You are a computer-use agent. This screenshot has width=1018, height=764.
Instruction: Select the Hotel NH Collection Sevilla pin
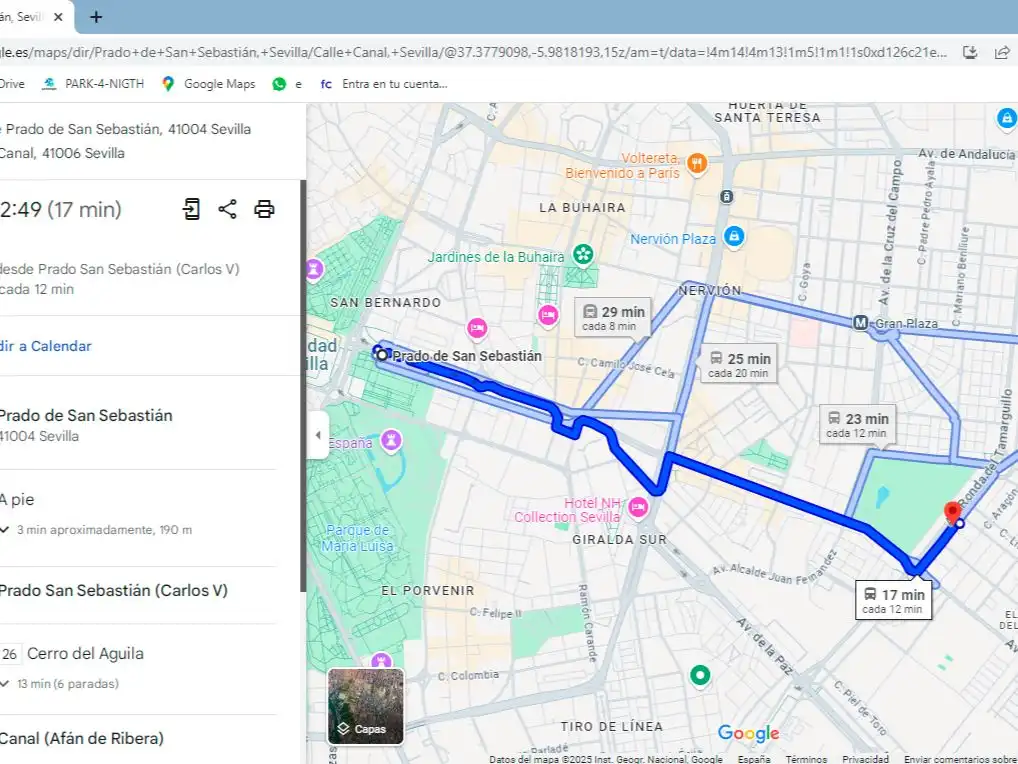[x=638, y=507]
